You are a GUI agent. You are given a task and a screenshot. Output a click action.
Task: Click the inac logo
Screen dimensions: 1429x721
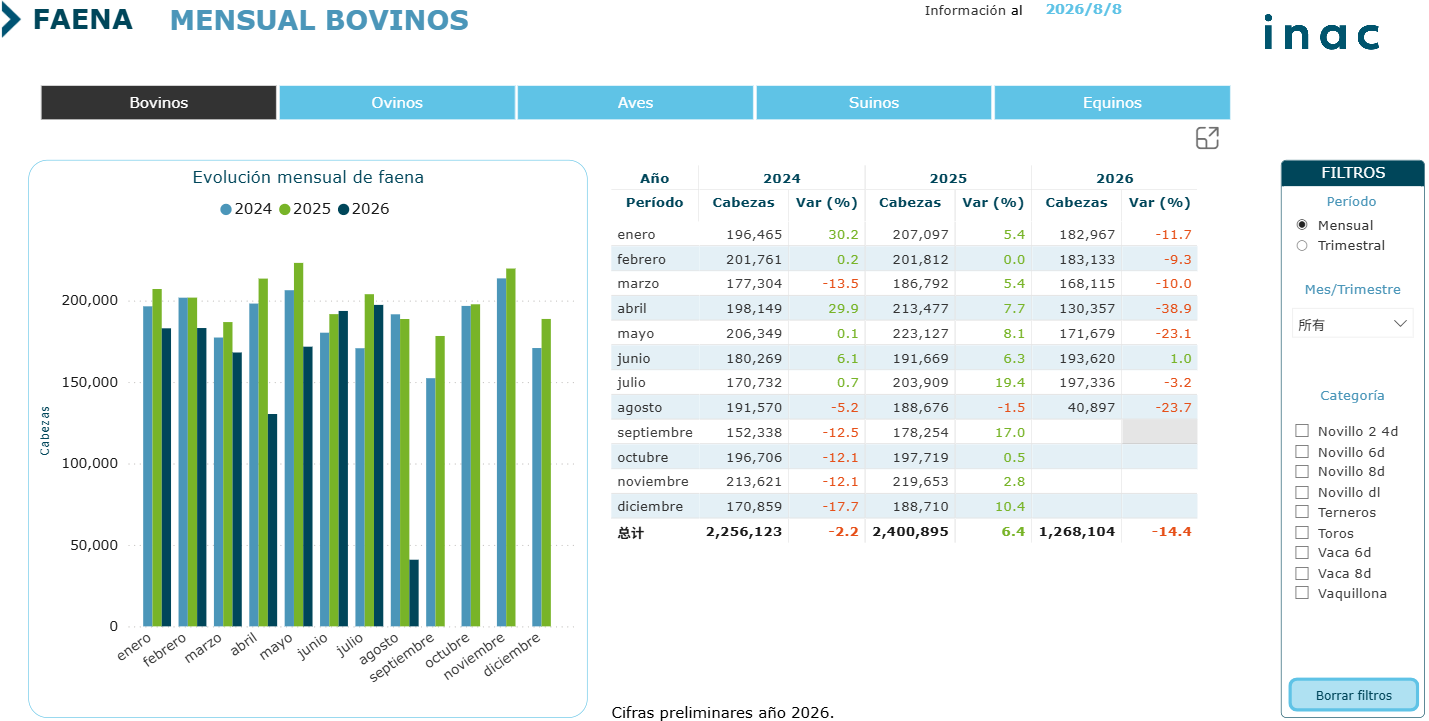click(x=1321, y=32)
